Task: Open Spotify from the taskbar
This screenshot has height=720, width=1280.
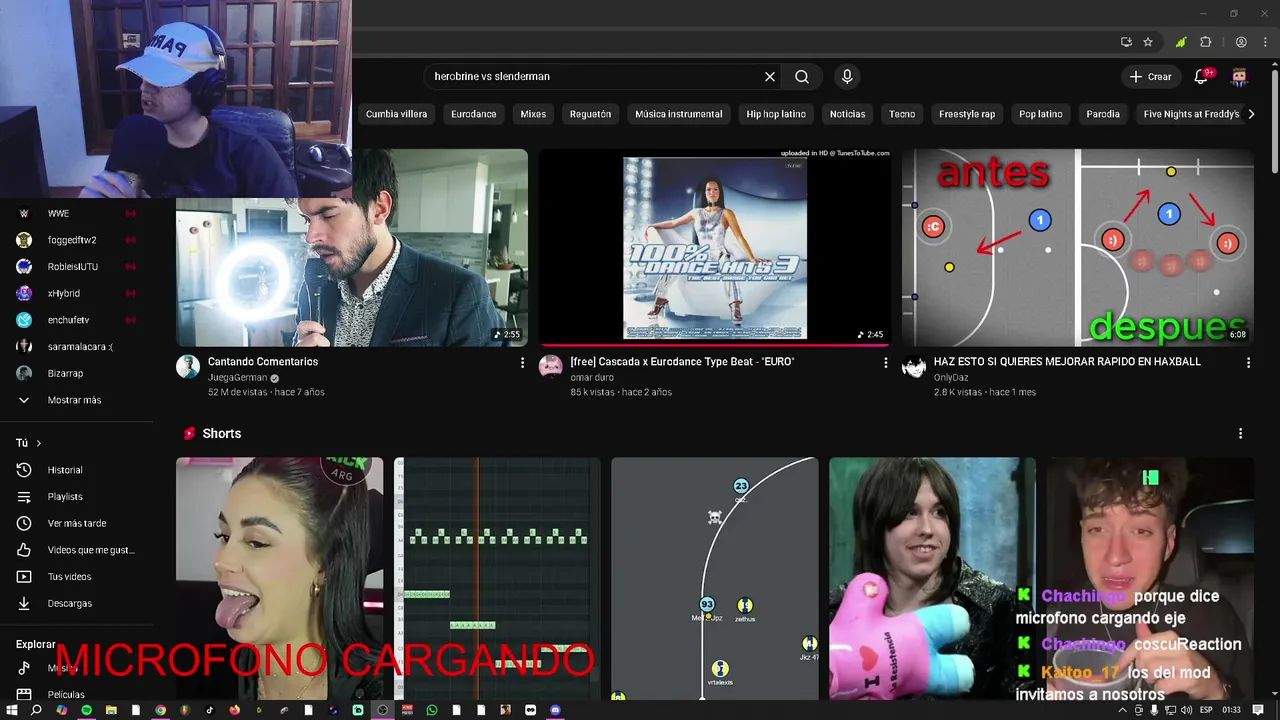Action: (86, 710)
